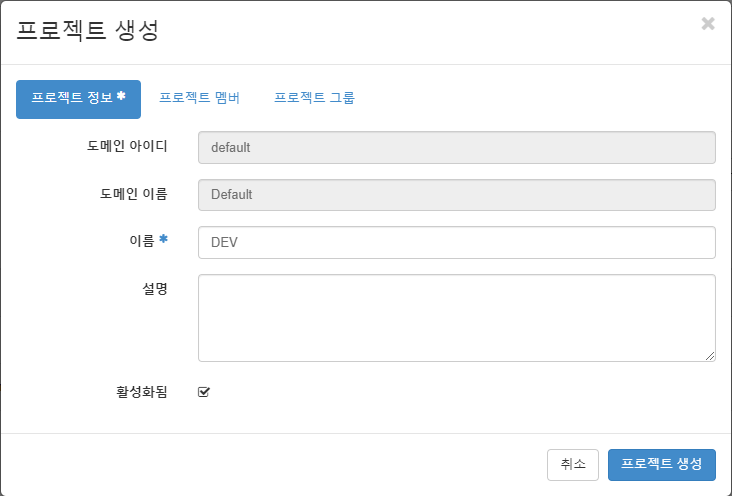
Task: Click the 도메인 이름 field showing Default
Action: point(457,195)
